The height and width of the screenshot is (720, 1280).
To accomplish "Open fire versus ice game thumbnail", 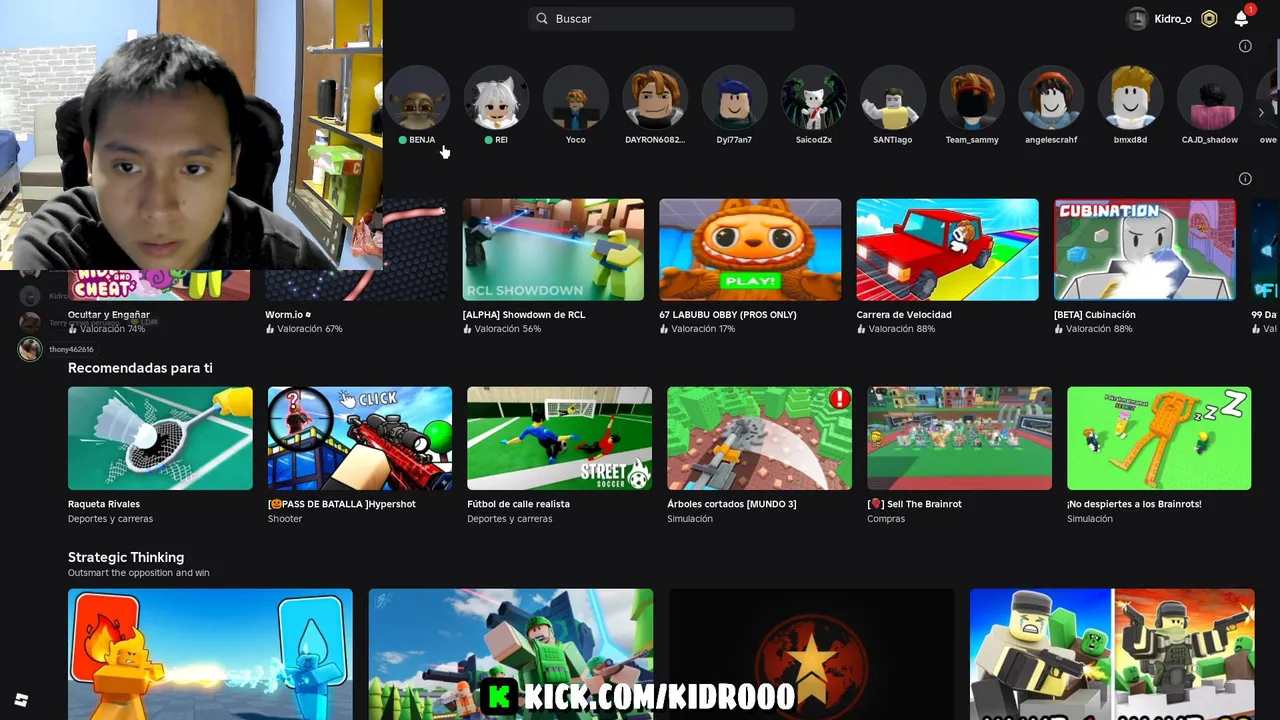I will (x=210, y=654).
